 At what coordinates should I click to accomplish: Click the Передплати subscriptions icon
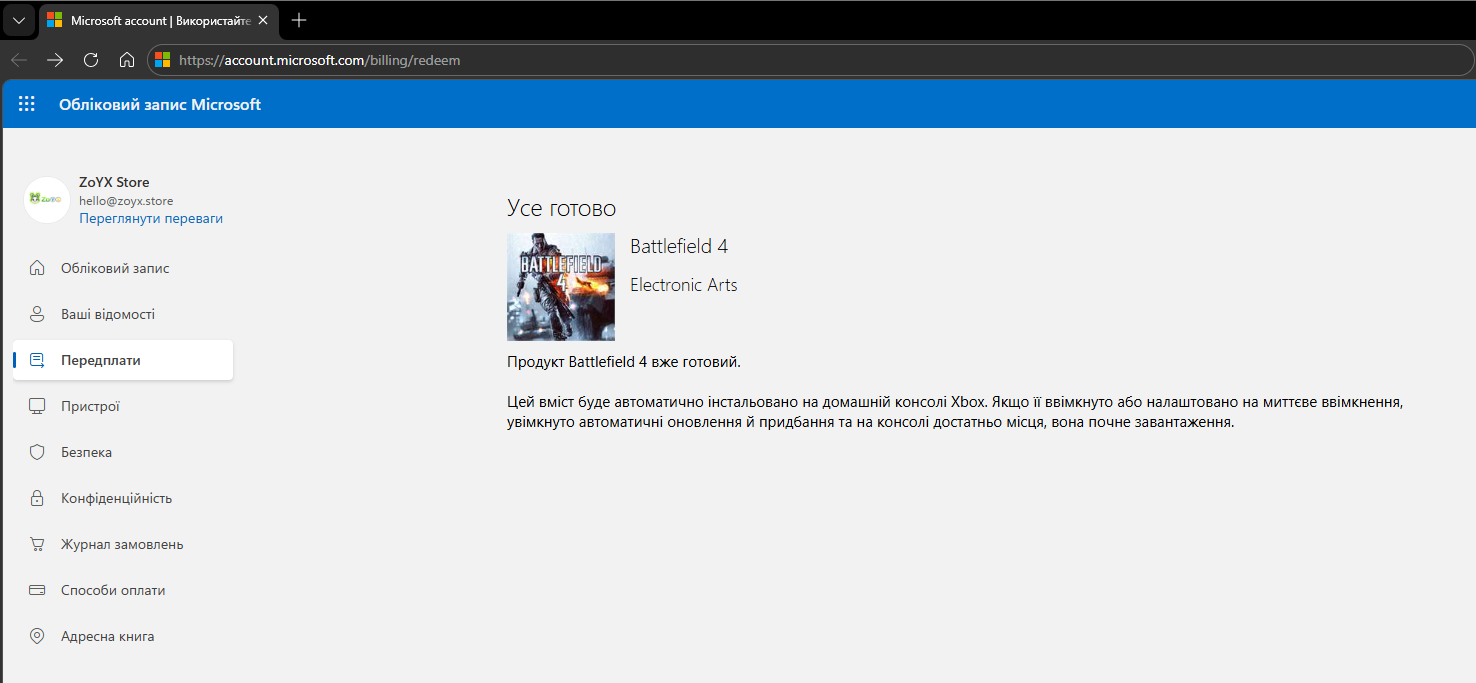pyautogui.click(x=37, y=360)
